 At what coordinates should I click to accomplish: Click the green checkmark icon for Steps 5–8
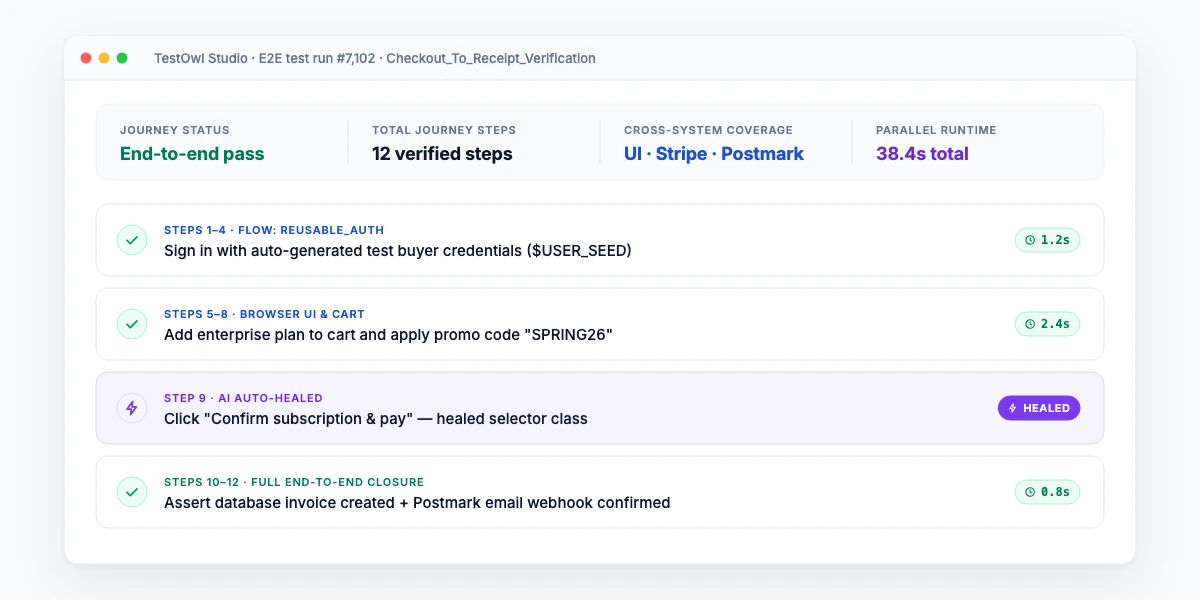click(x=132, y=324)
